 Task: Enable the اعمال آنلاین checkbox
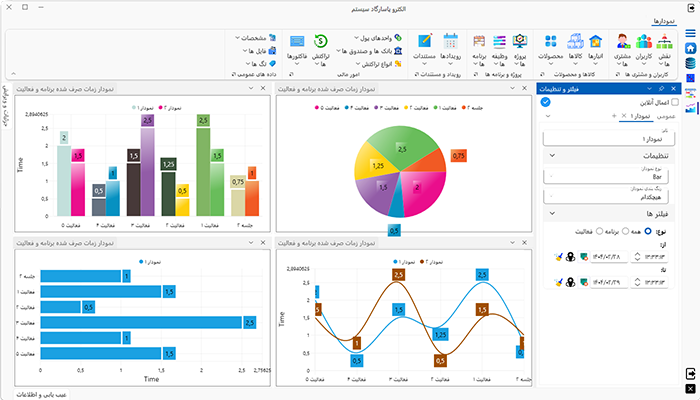674,102
